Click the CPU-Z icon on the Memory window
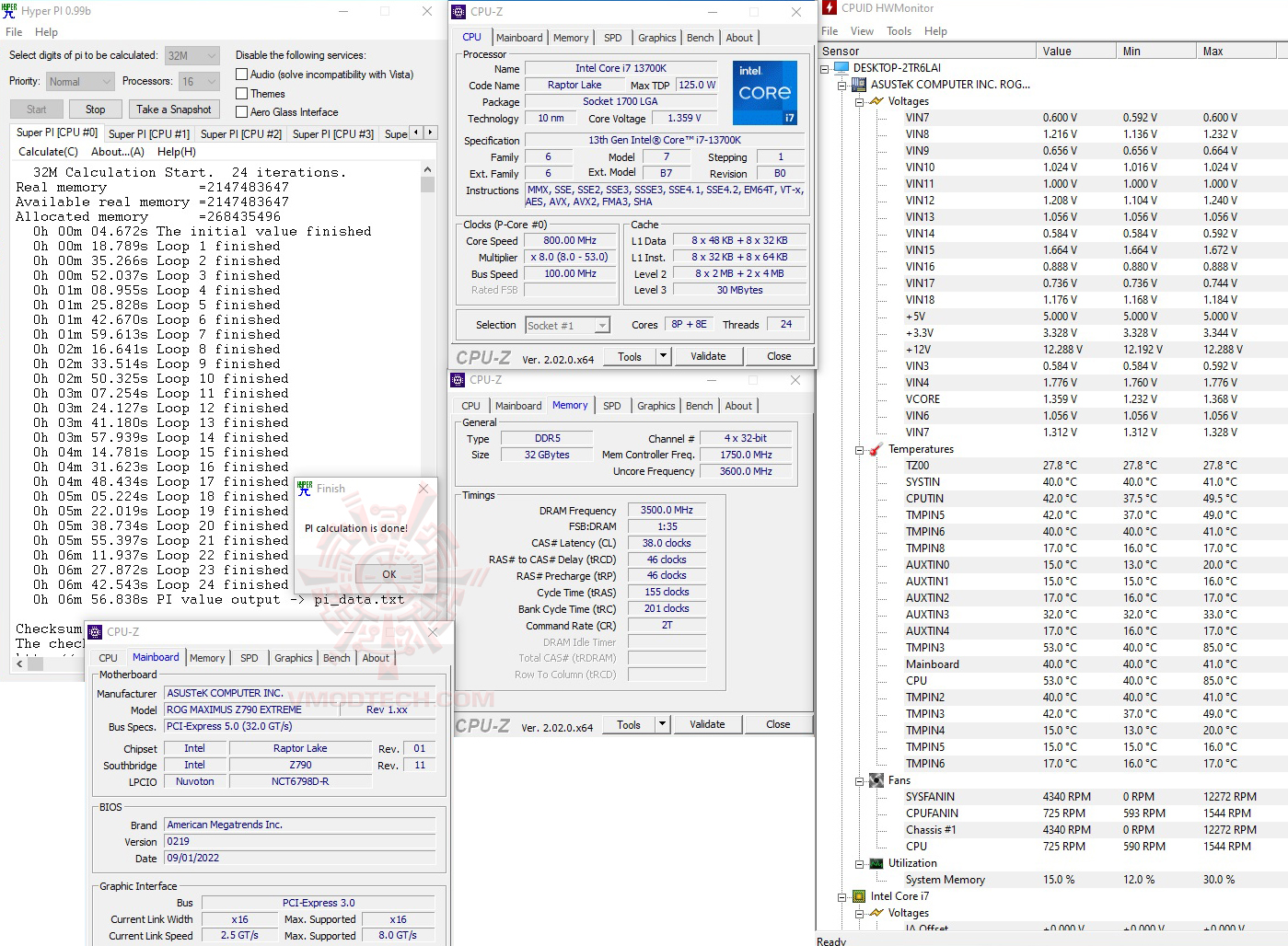The height and width of the screenshot is (946, 1288). [458, 380]
